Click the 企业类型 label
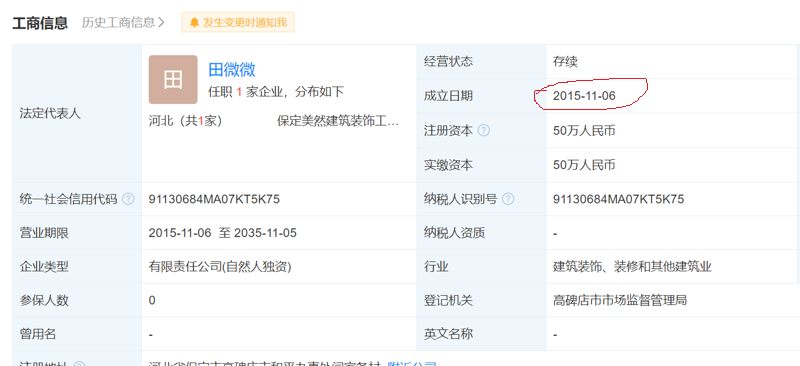Screen dimensions: 800x366 pos(44,266)
